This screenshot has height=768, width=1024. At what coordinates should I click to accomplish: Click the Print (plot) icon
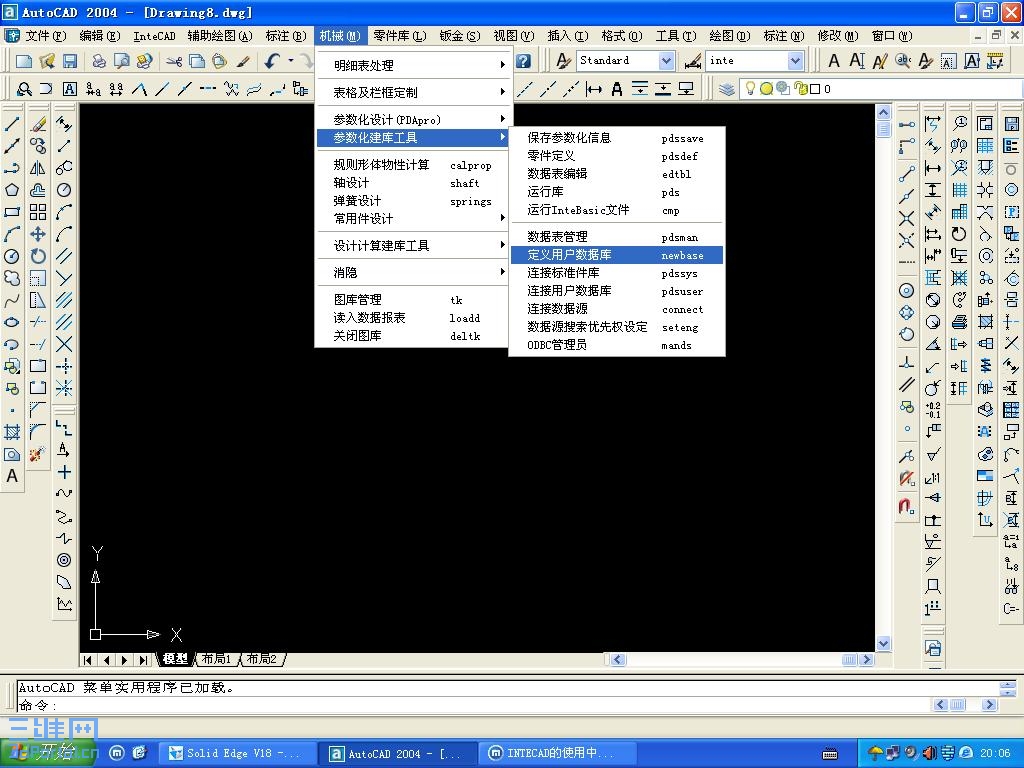point(99,61)
